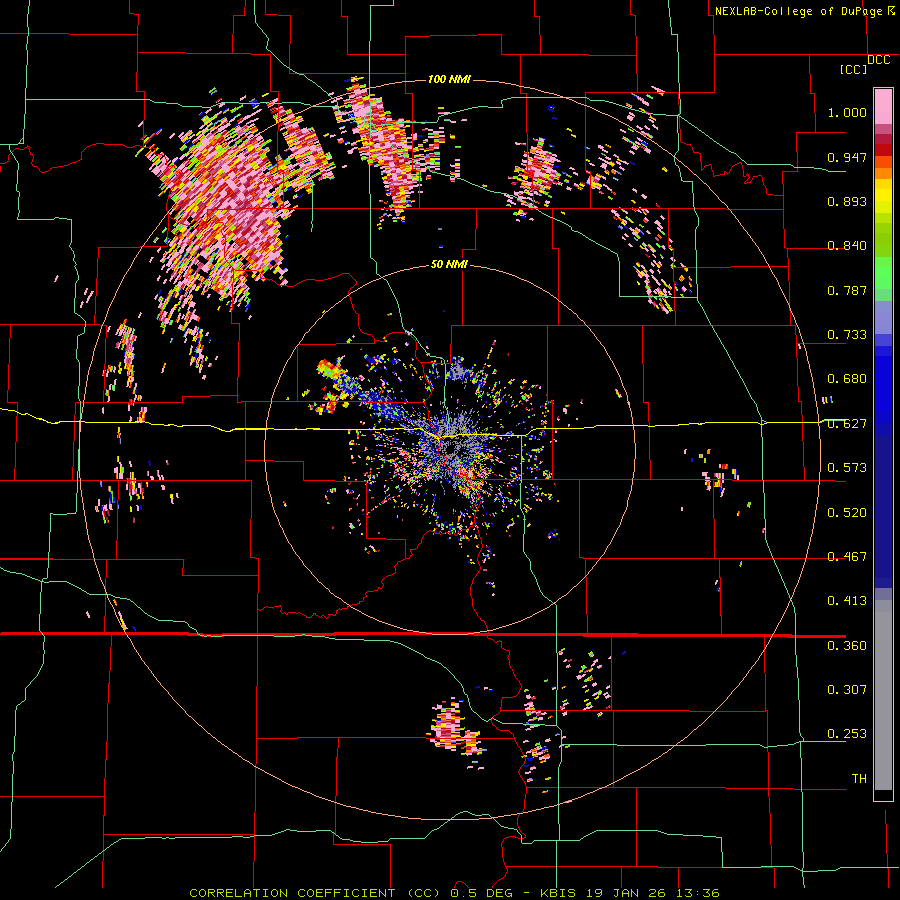Click the 0.573 legend value
The width and height of the screenshot is (900, 900).
pos(847,468)
